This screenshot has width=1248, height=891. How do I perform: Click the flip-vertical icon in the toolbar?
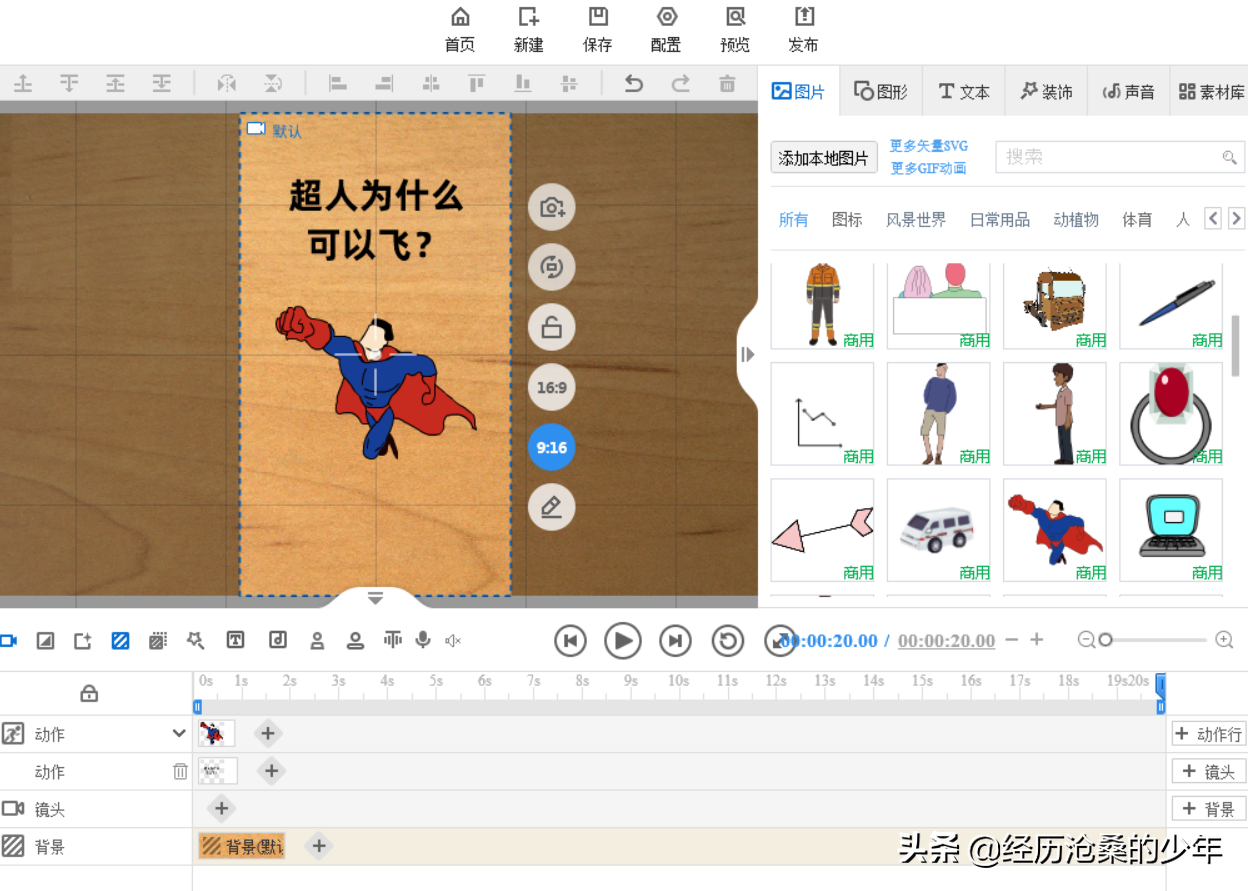point(272,84)
